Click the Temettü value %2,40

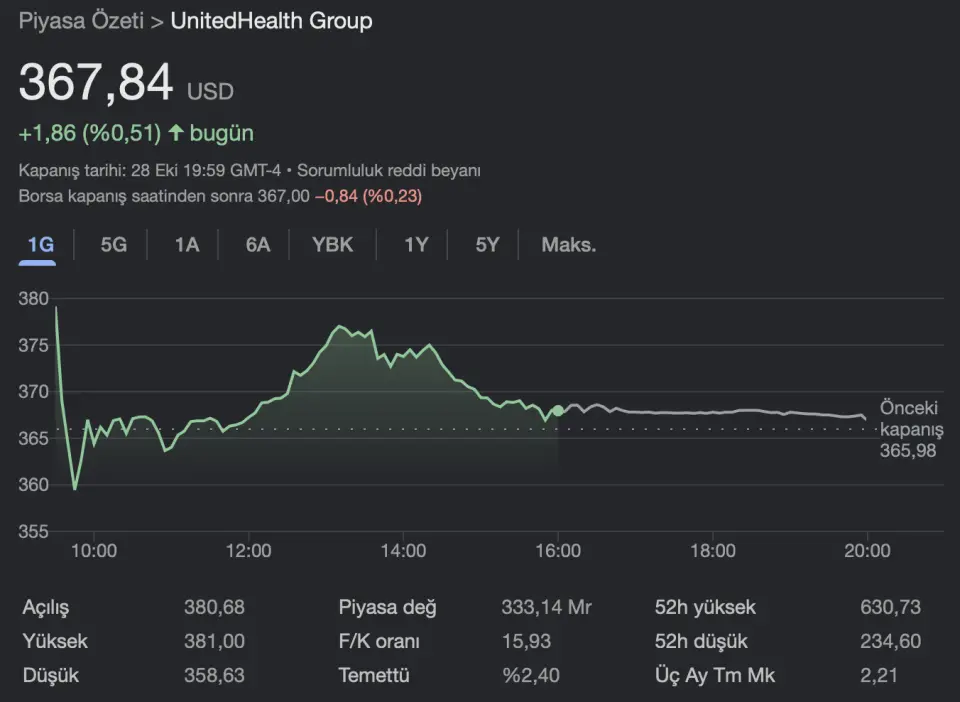click(531, 675)
